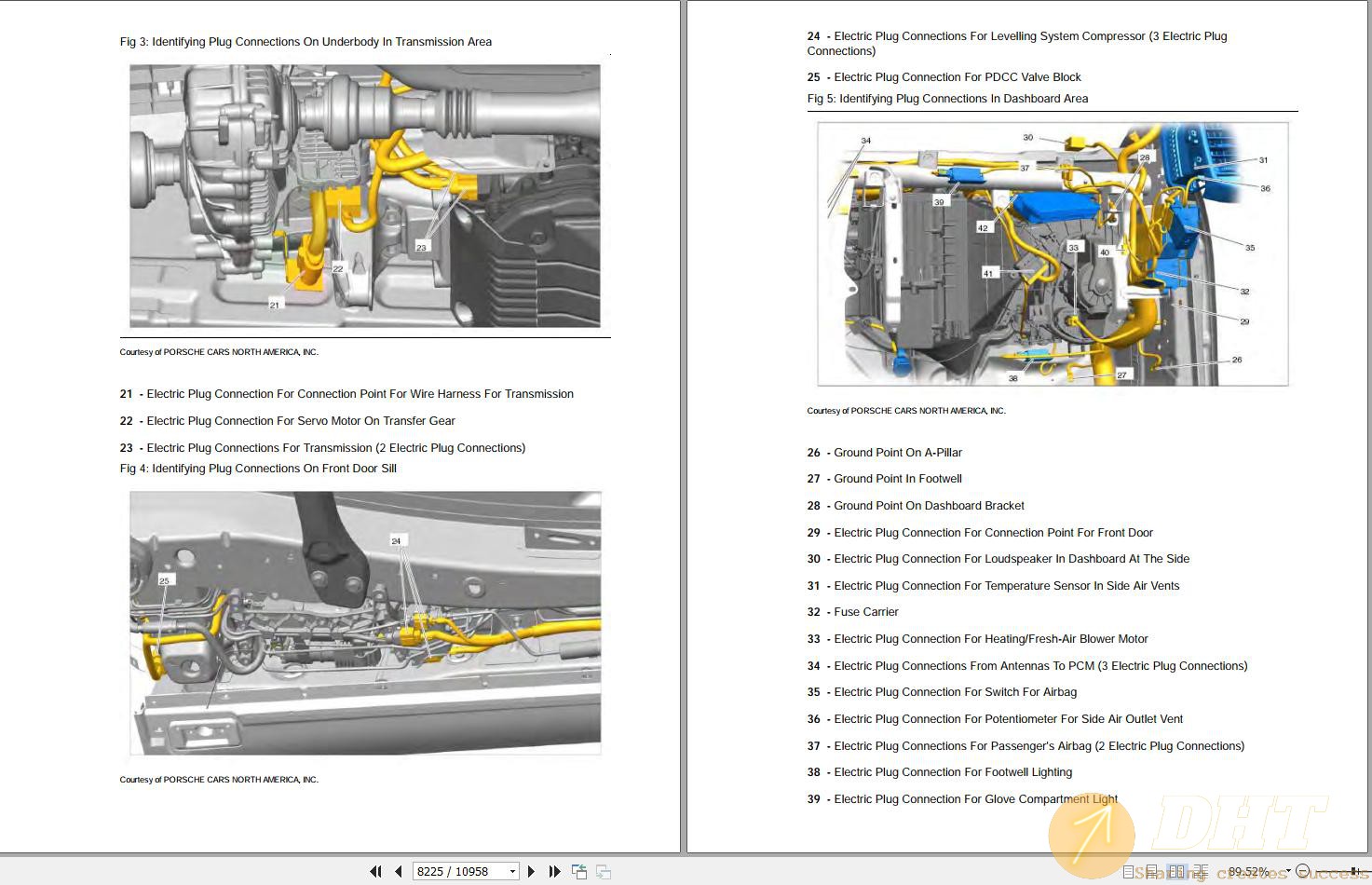Viewport: 1372px width, 885px height.
Task: Jump to the last page
Action: [x=554, y=871]
